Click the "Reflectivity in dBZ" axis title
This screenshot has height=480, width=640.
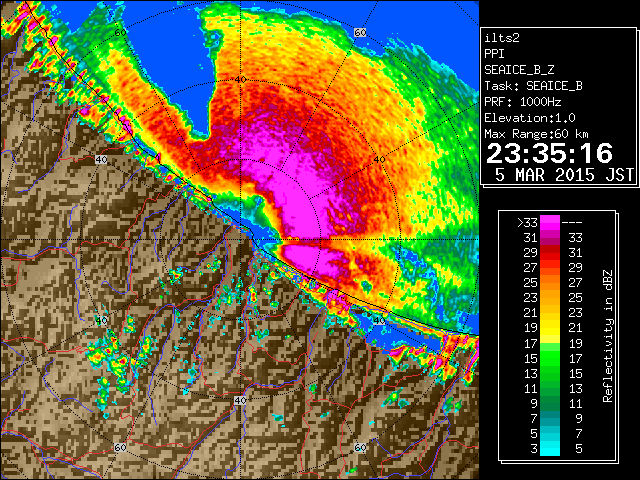(608, 336)
